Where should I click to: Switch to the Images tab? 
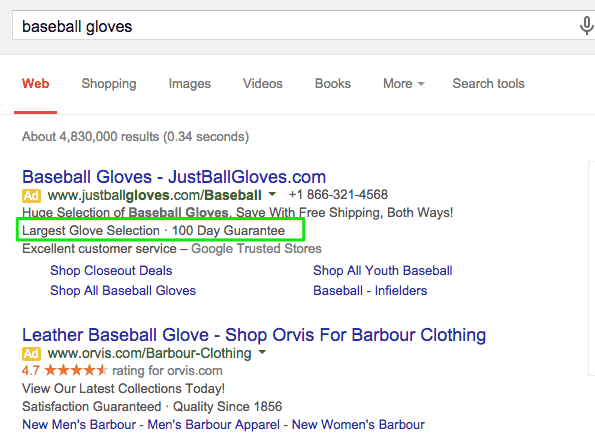[190, 83]
